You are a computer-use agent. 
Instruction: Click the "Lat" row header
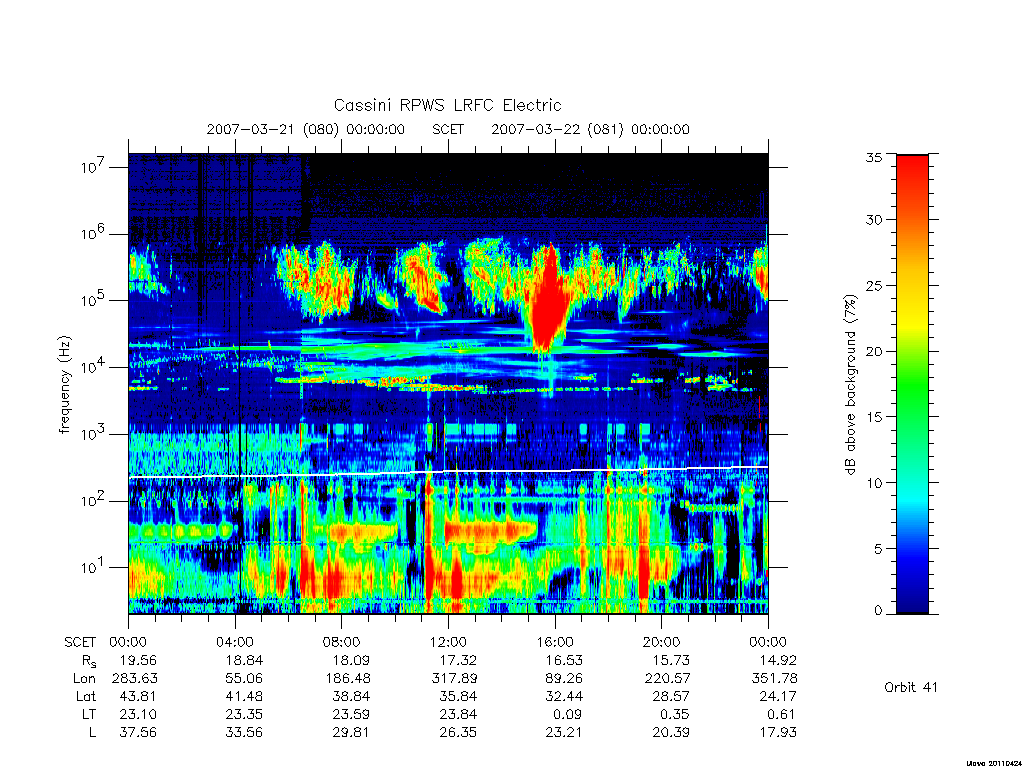click(86, 696)
